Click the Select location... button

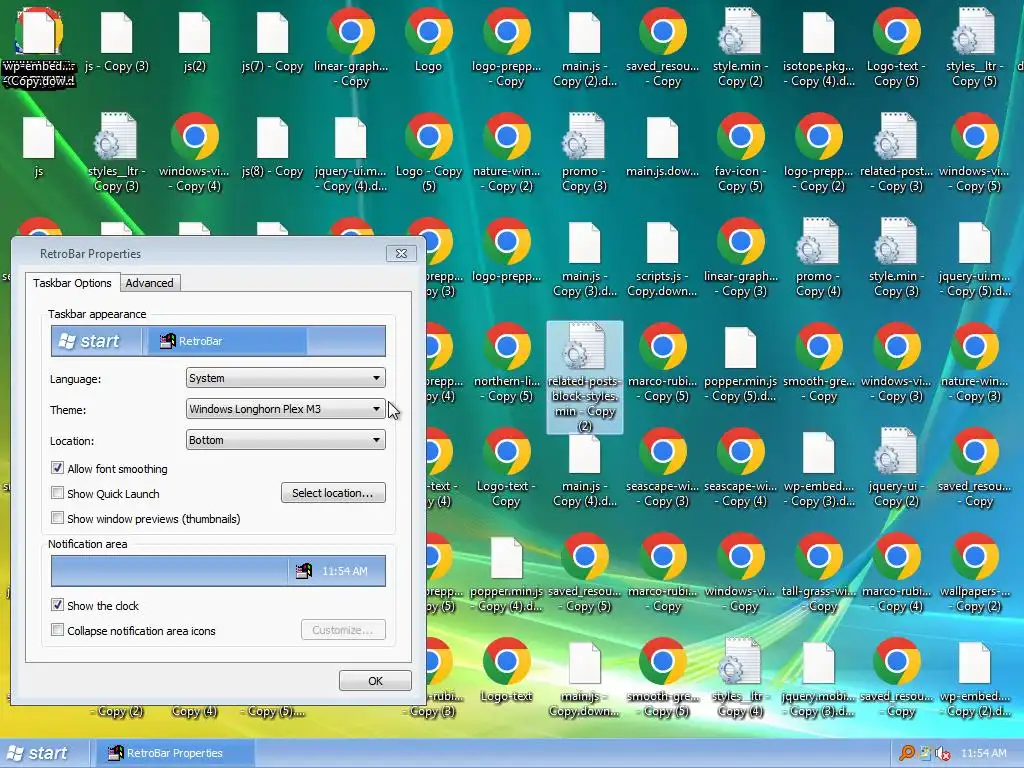coord(333,492)
